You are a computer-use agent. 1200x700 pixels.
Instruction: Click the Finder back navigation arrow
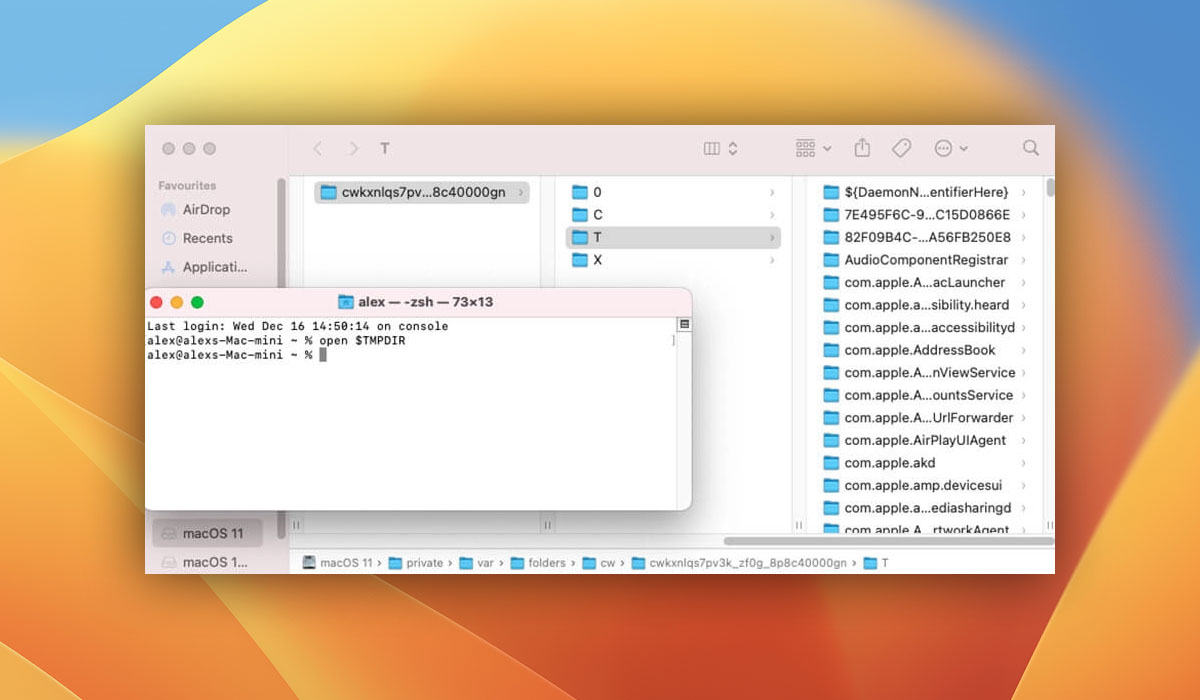pos(318,148)
